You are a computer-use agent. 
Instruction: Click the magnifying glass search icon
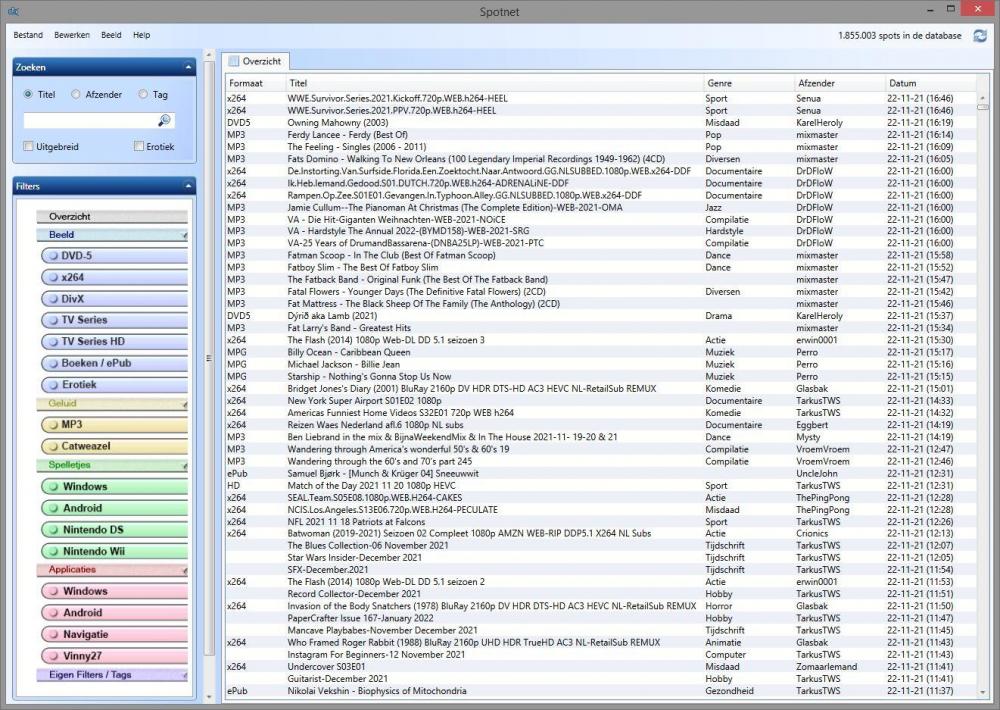[x=165, y=120]
